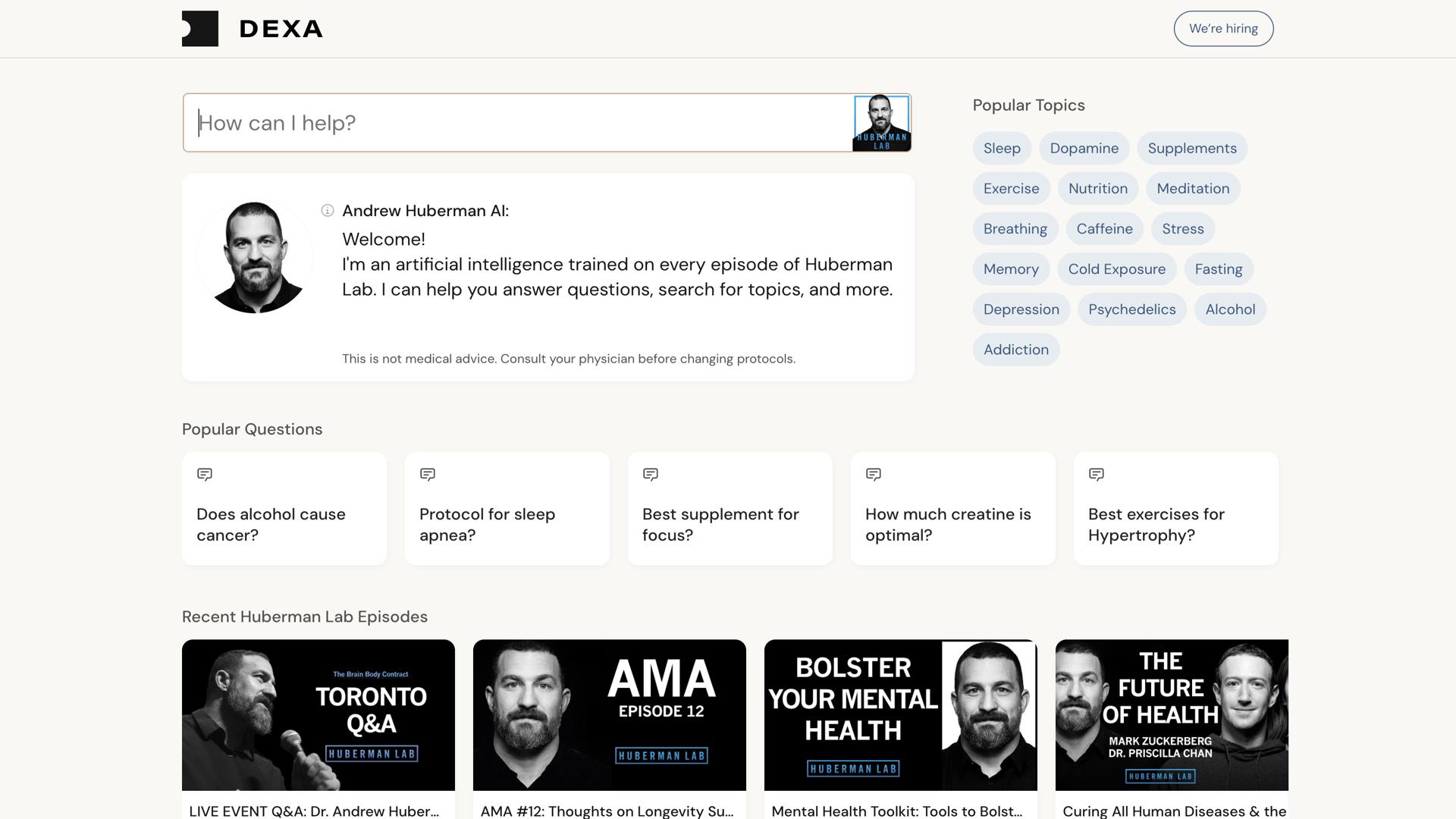
Task: Click chat icon on creatine card
Action: pyautogui.click(x=874, y=475)
